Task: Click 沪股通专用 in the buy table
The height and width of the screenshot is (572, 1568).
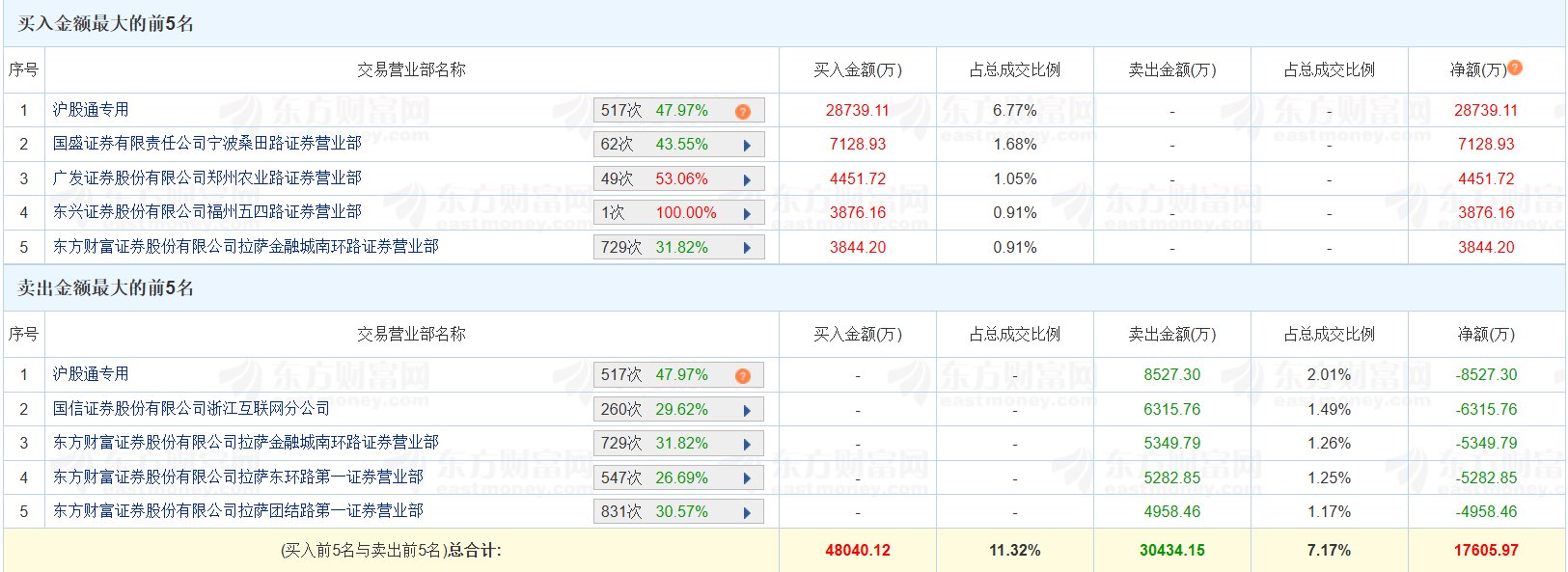Action: point(91,110)
